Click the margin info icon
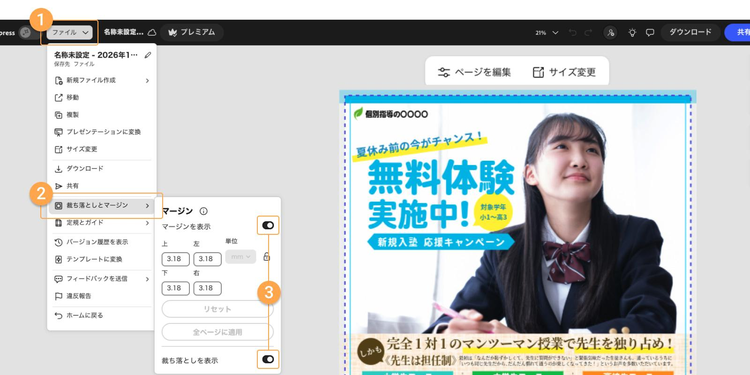 [x=203, y=211]
